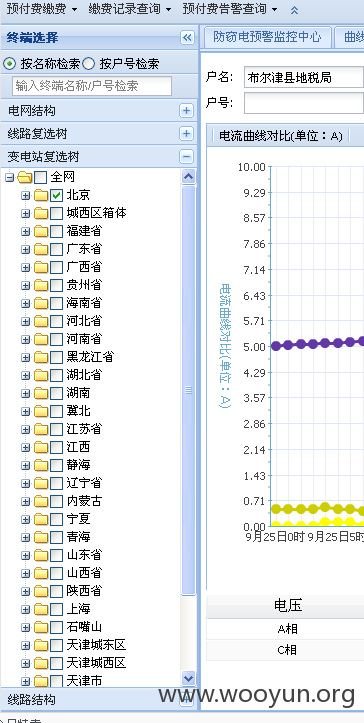Click the 电流曲线对比(单位：A) chart title
Viewport: 364px width, 723px height.
click(x=281, y=136)
